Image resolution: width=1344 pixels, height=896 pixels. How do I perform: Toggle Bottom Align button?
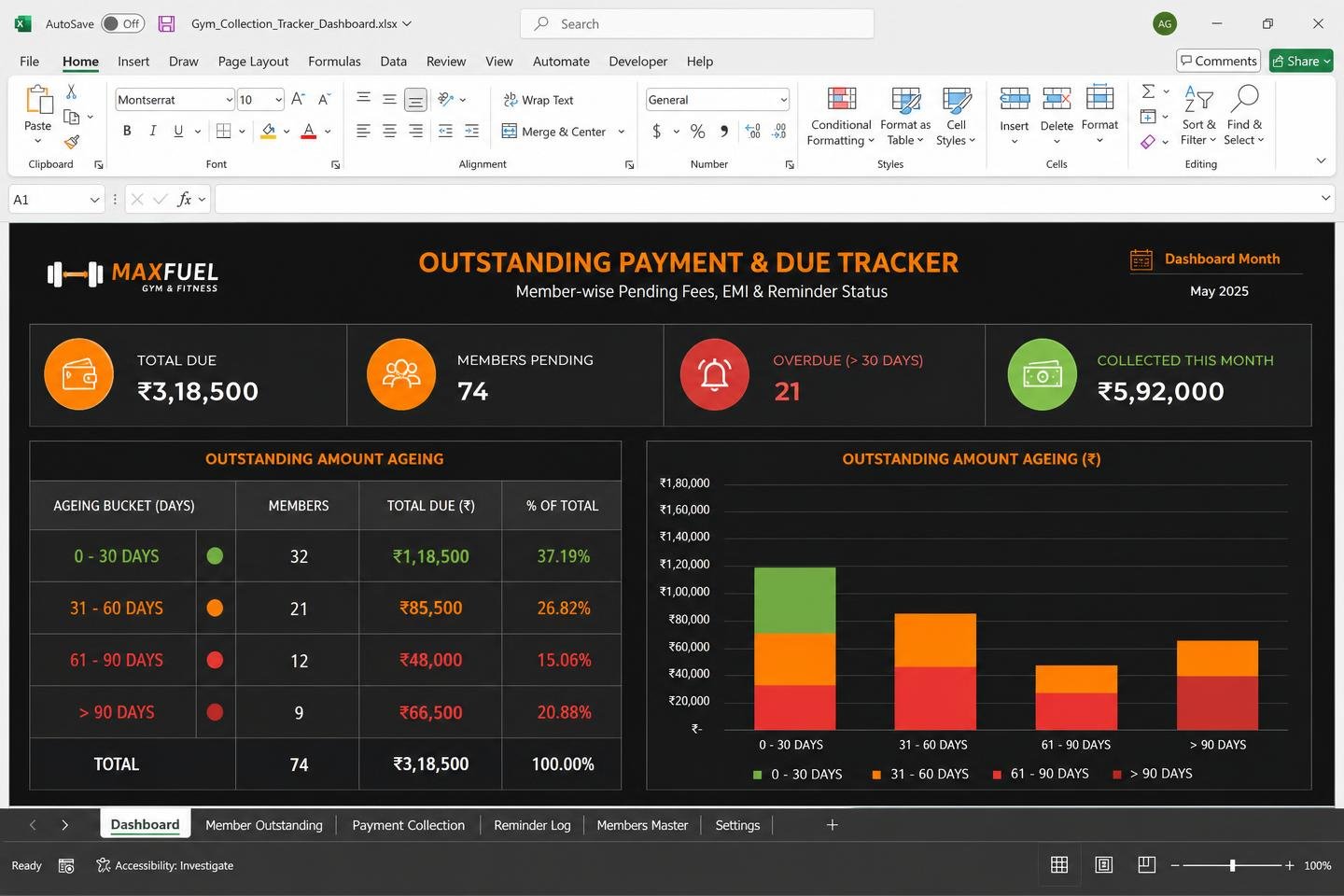click(416, 99)
